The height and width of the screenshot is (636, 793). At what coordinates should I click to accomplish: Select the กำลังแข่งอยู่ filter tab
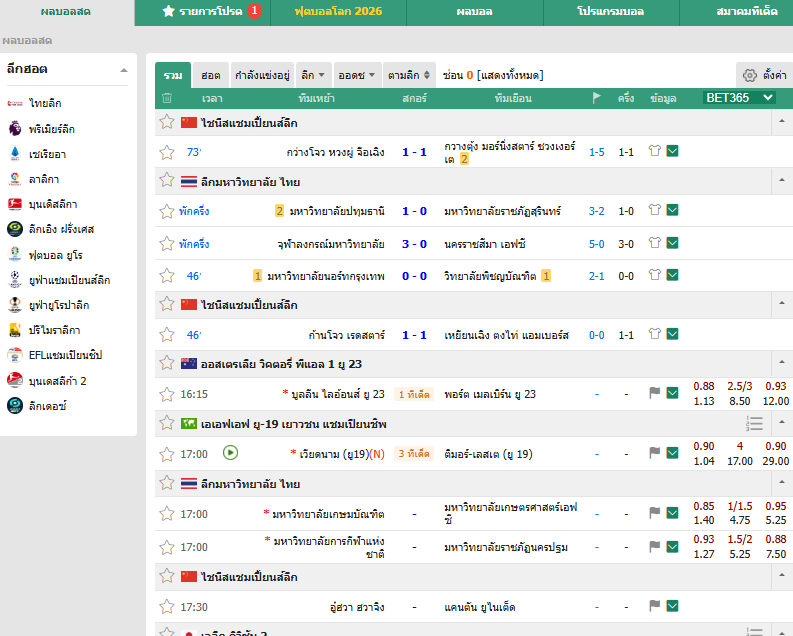(262, 75)
